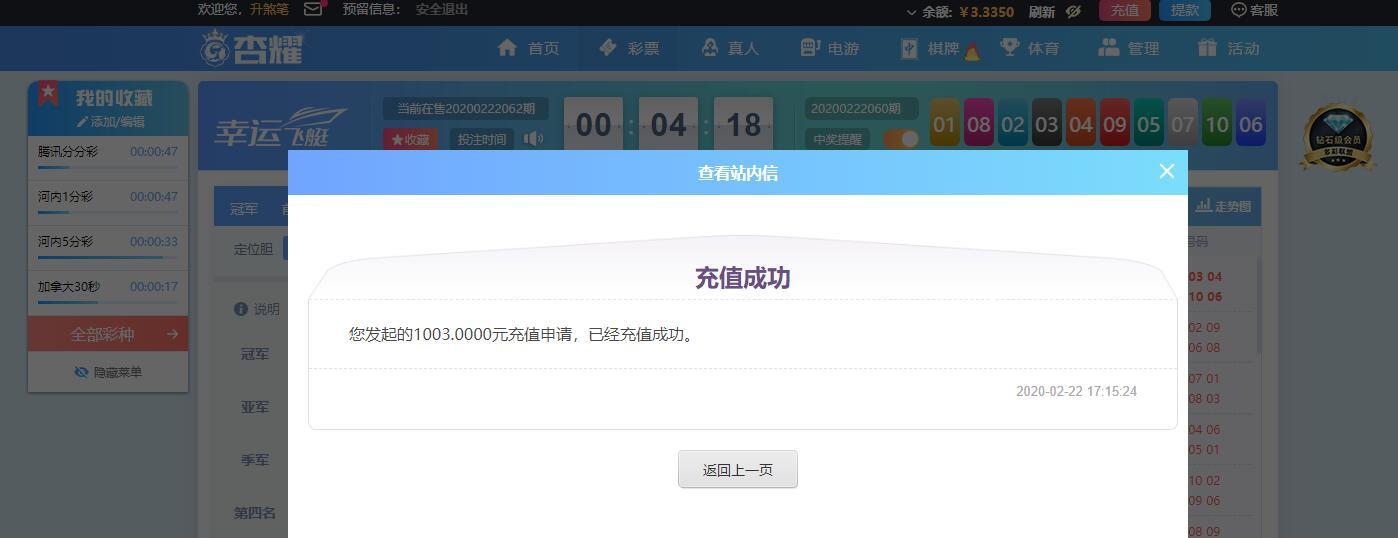Viewport: 1398px width, 538px height.
Task: Click the 客服 customer service chat icon
Action: 1238,10
